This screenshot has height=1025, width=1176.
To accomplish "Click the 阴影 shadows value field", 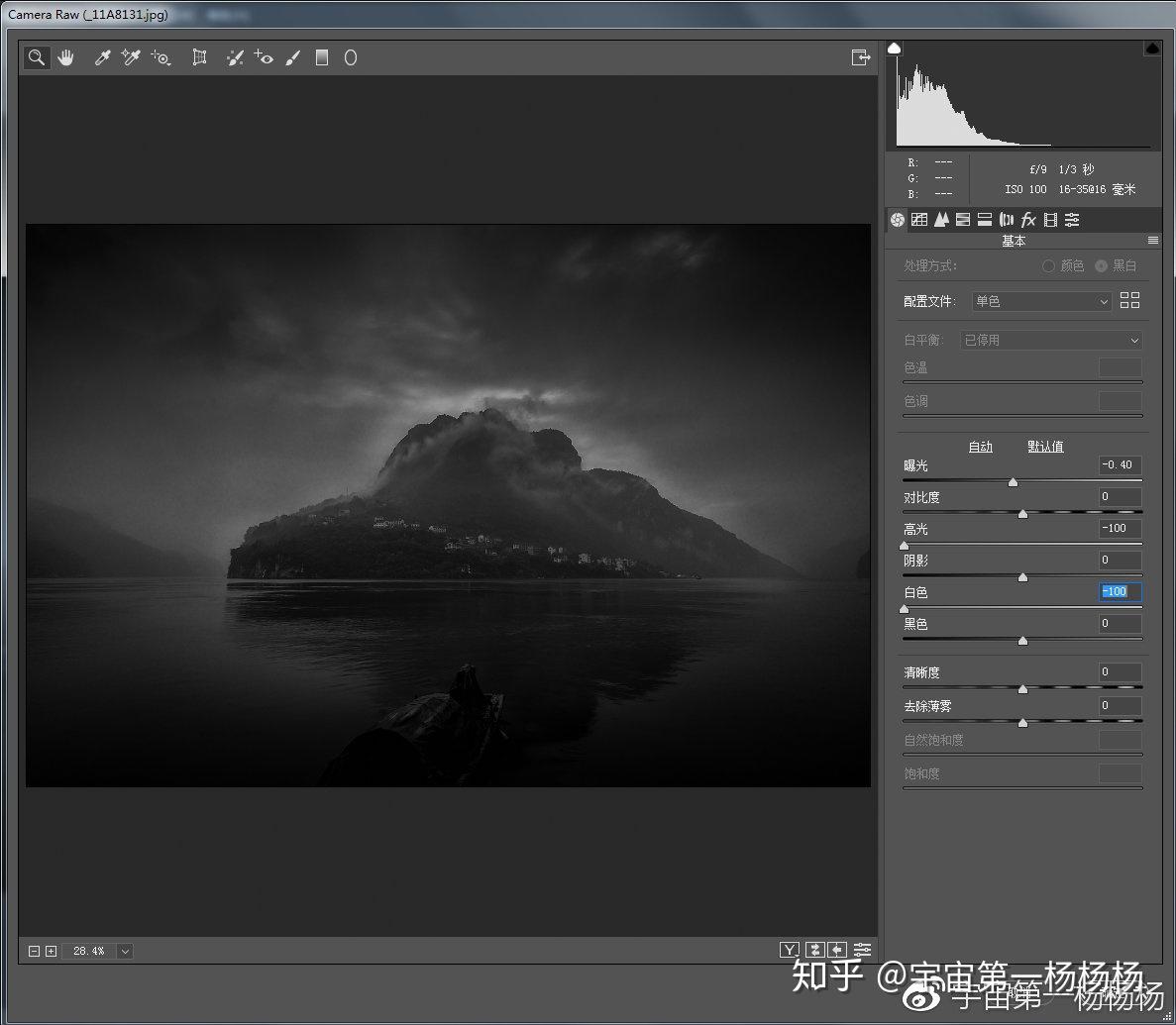I will click(1120, 561).
